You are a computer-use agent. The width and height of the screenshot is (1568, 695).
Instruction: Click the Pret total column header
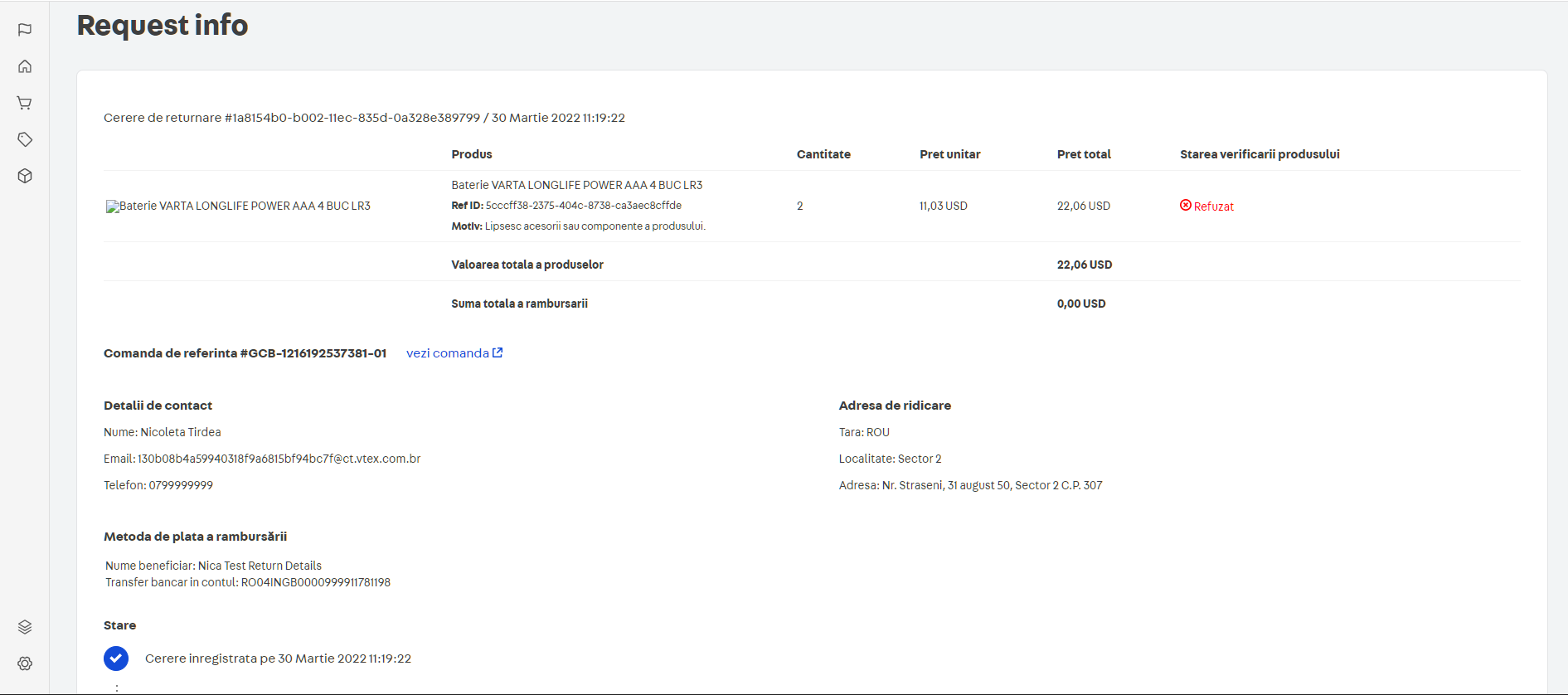1084,154
